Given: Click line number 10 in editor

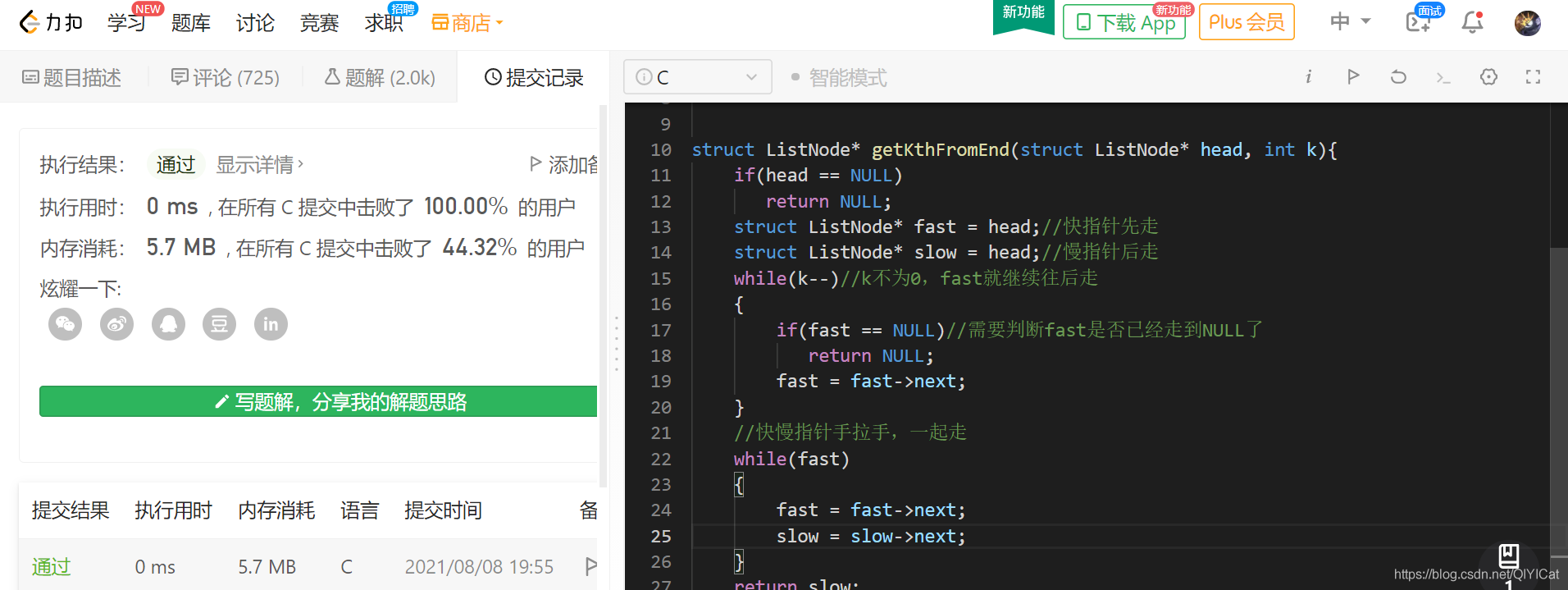Looking at the screenshot, I should tap(661, 149).
